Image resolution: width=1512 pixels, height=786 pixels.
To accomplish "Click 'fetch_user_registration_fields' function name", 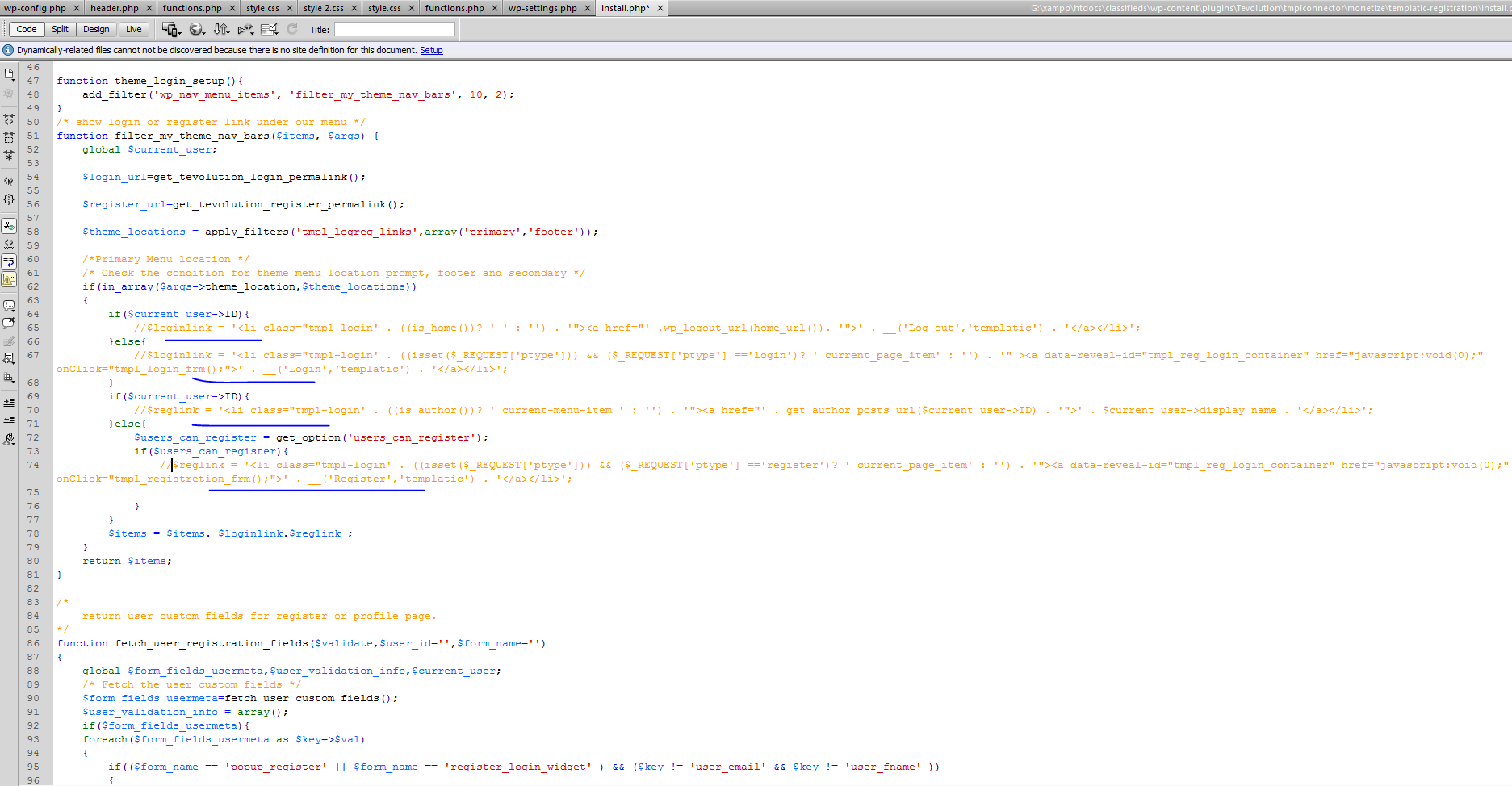I will [x=212, y=643].
